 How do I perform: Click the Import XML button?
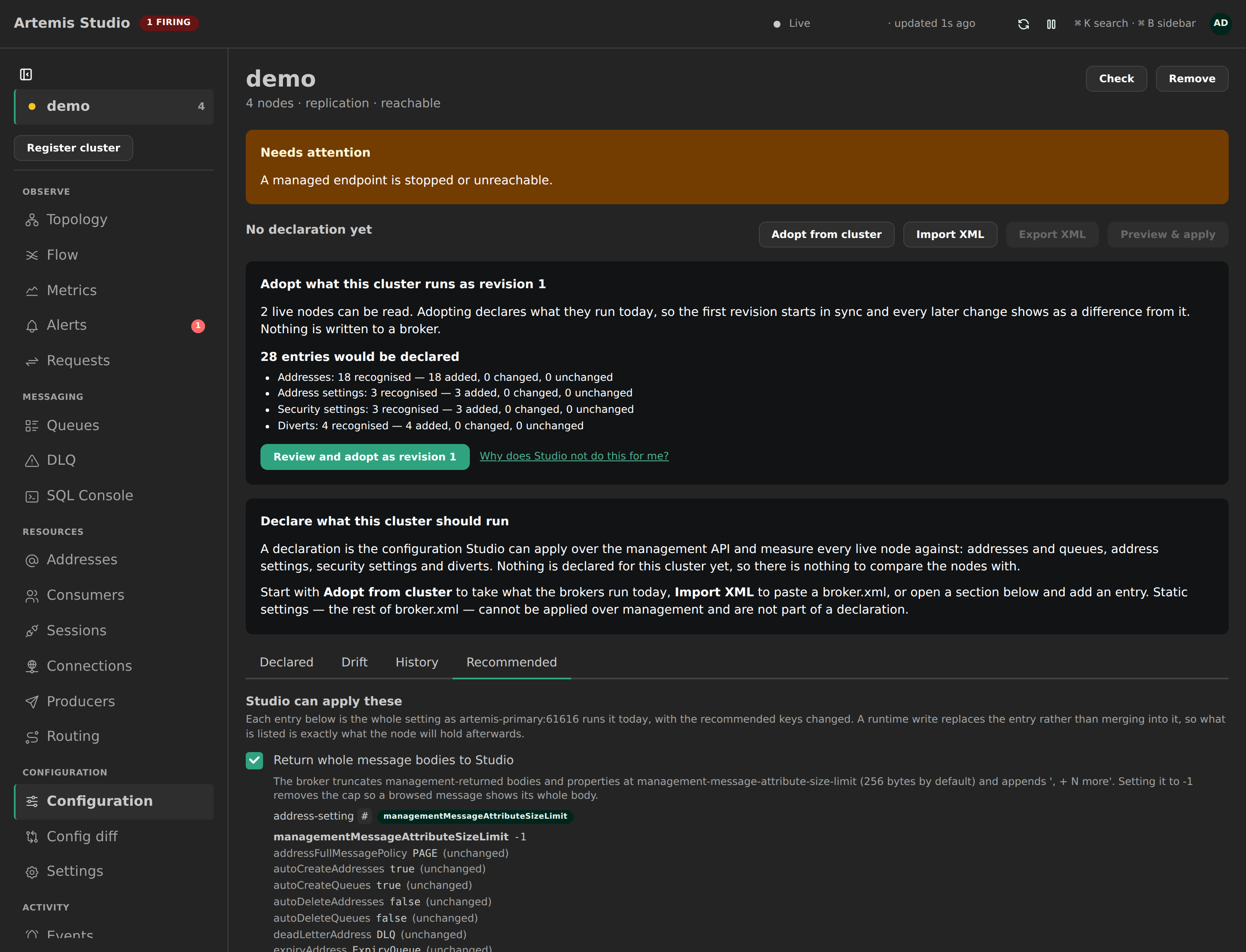[950, 235]
